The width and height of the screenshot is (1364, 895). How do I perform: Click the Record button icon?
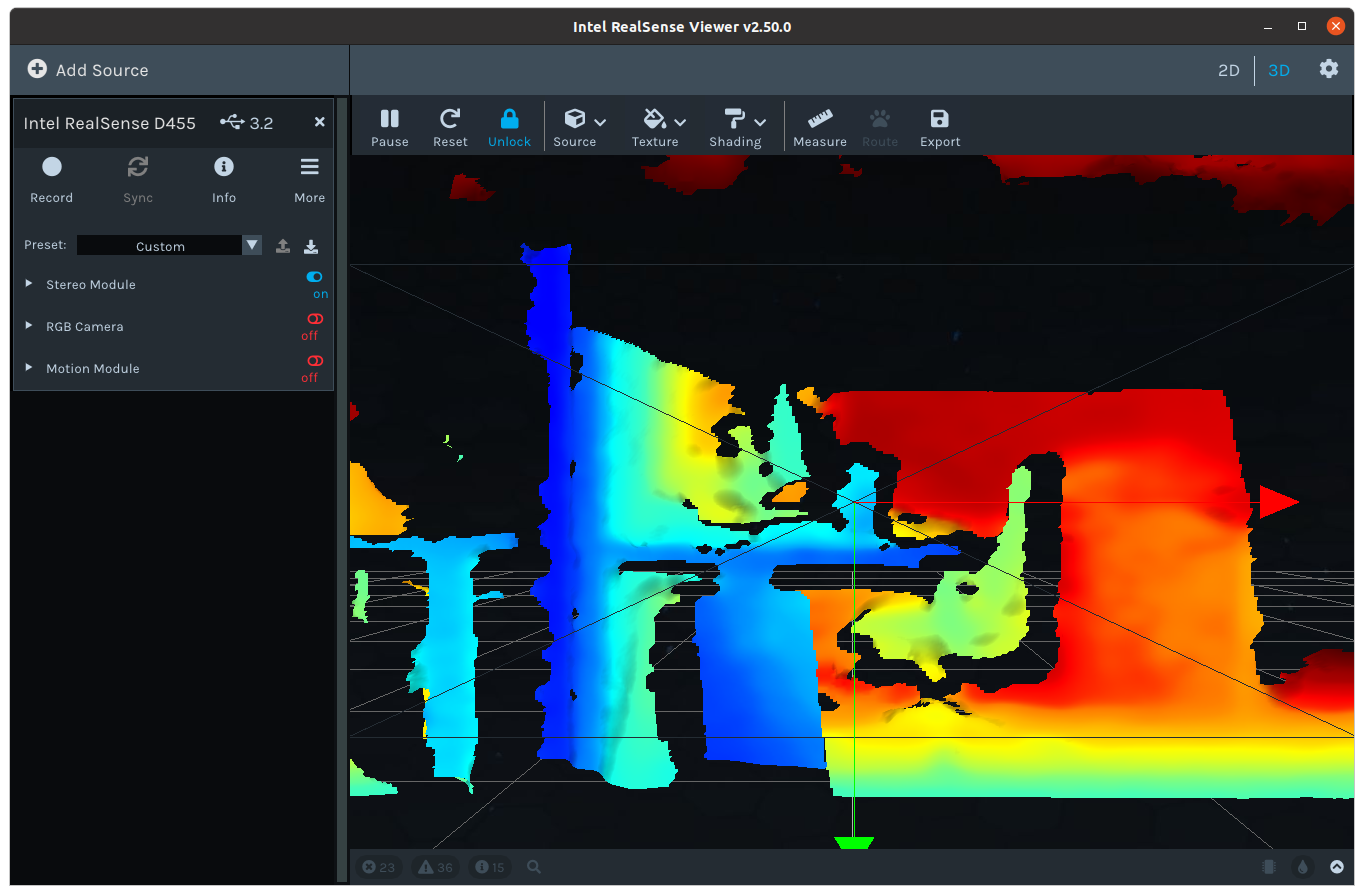click(x=51, y=167)
